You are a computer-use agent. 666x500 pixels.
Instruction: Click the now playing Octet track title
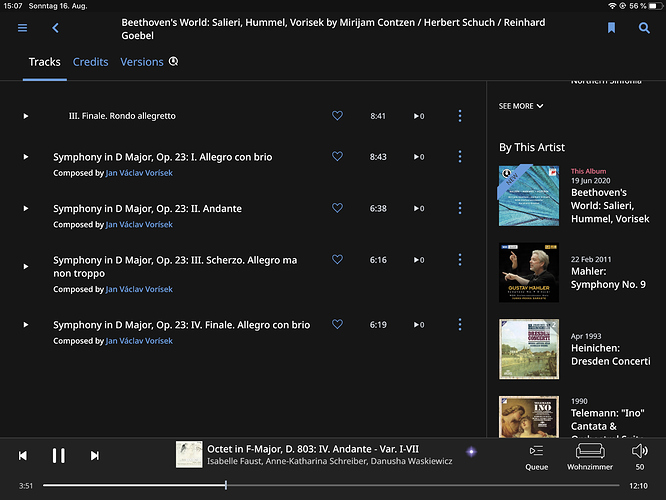tap(313, 449)
